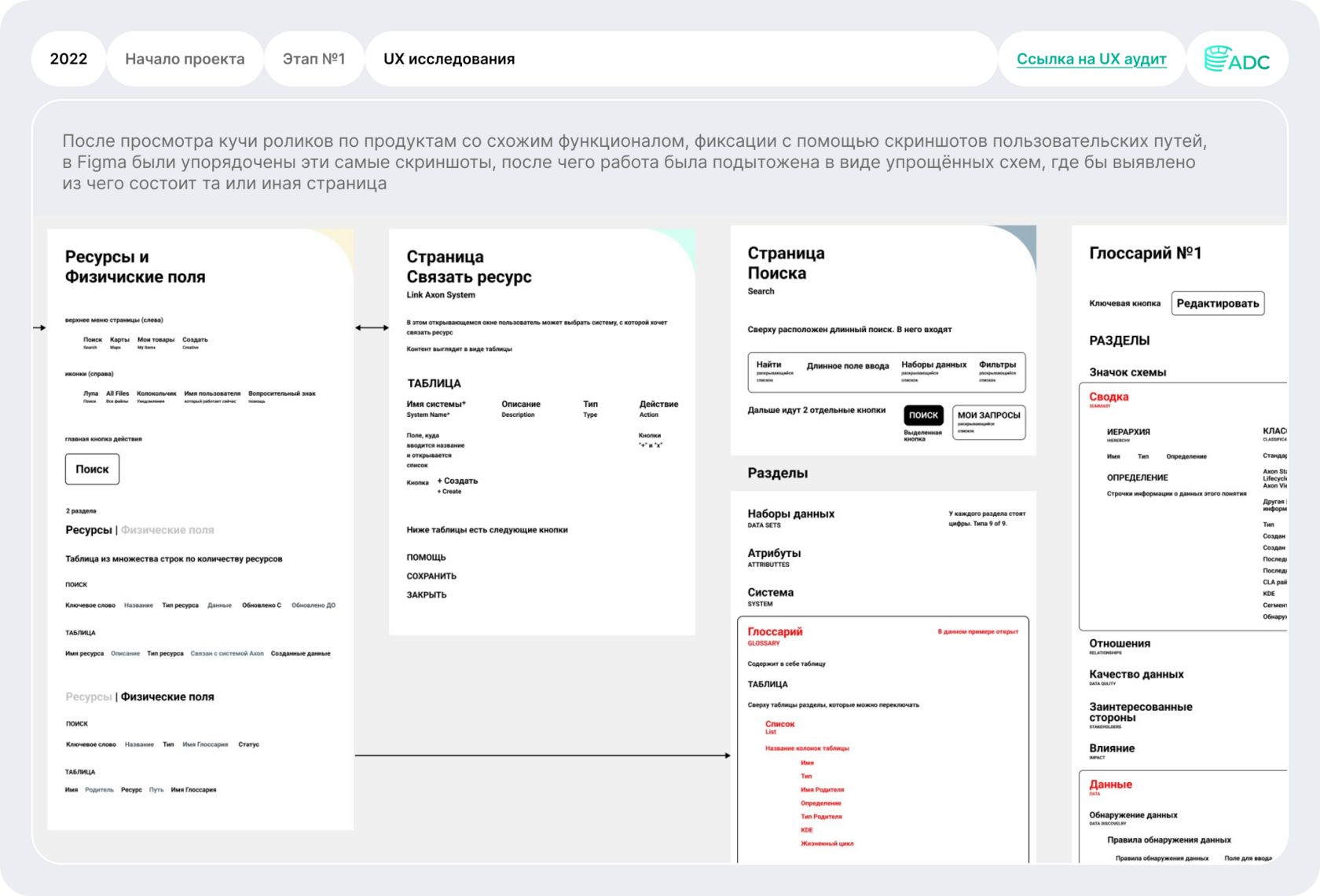
Task: Select Создать (Creative) in the top menu
Action: pyautogui.click(x=195, y=340)
